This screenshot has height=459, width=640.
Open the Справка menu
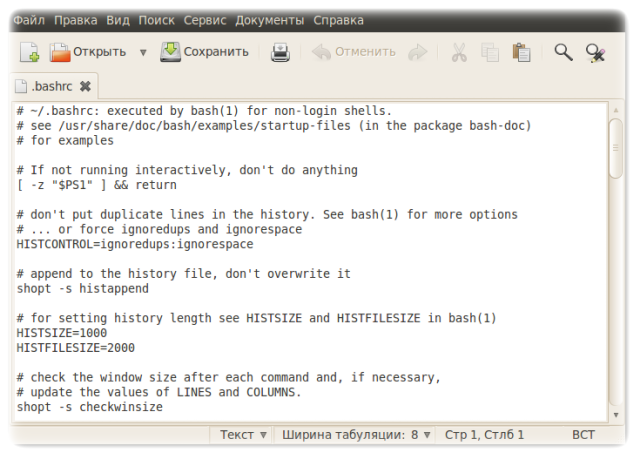click(x=338, y=20)
